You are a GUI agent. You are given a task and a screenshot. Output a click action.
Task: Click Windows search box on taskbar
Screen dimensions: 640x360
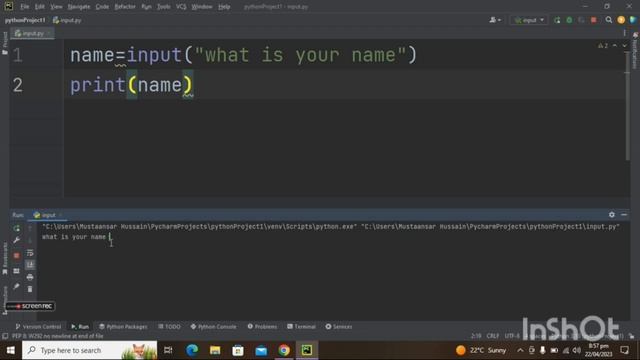89,350
